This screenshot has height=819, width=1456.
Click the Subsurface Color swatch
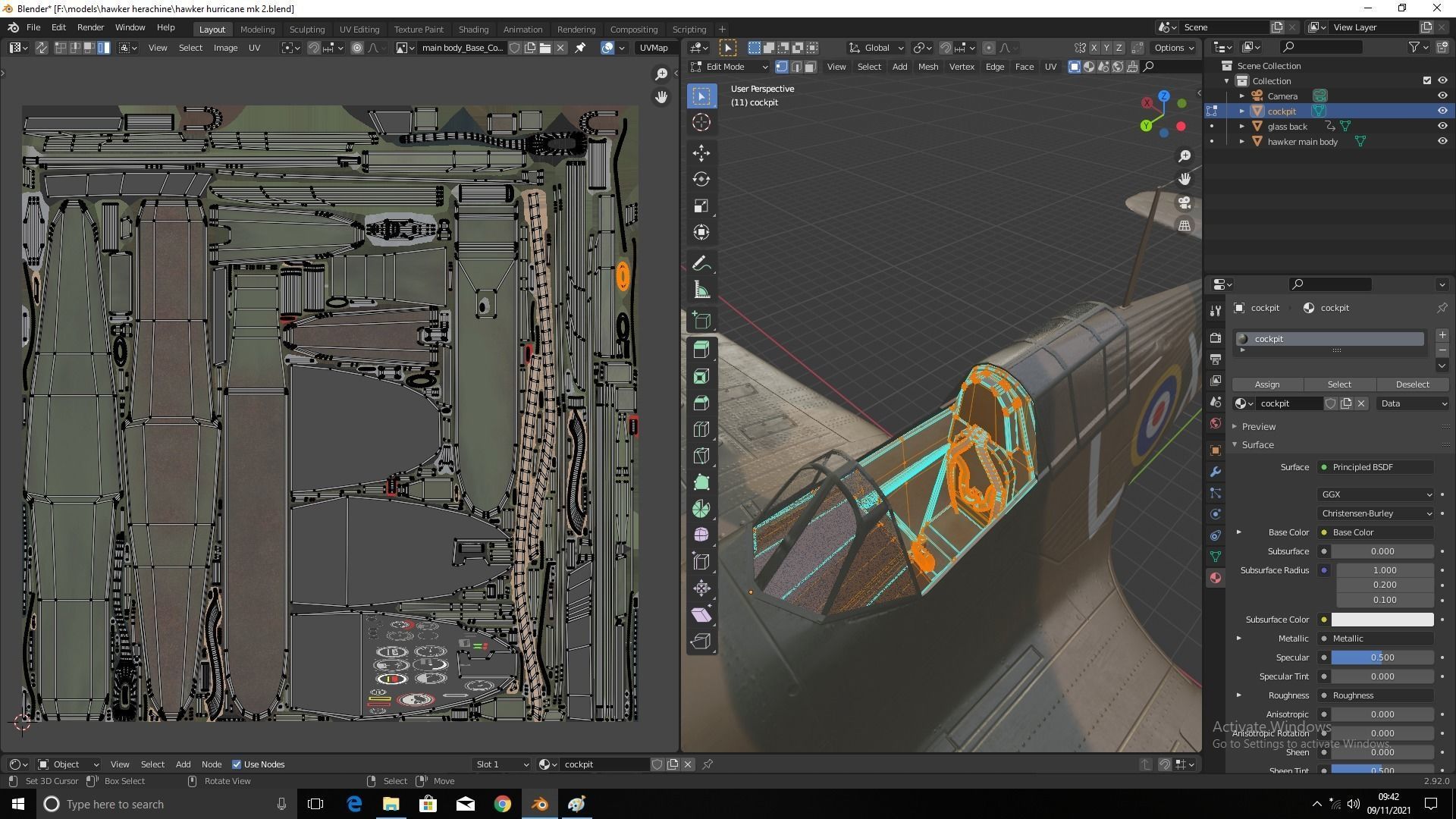(1382, 620)
